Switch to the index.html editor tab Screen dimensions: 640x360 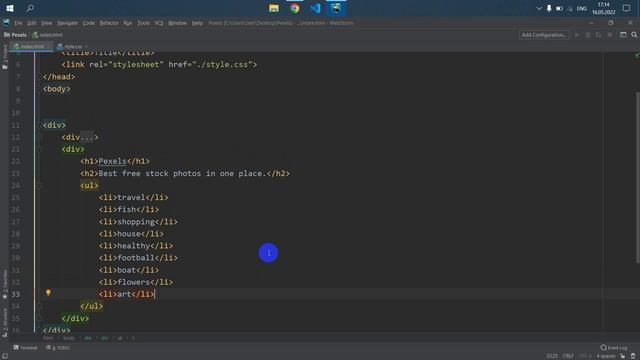(x=32, y=47)
